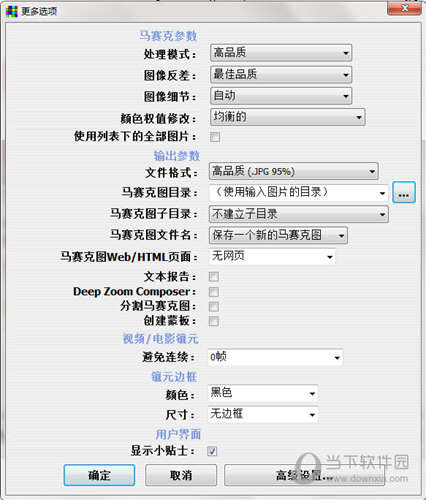Screen dimensions: 426x500
Task: Enable the 文本报告 checkbox
Action: [214, 277]
